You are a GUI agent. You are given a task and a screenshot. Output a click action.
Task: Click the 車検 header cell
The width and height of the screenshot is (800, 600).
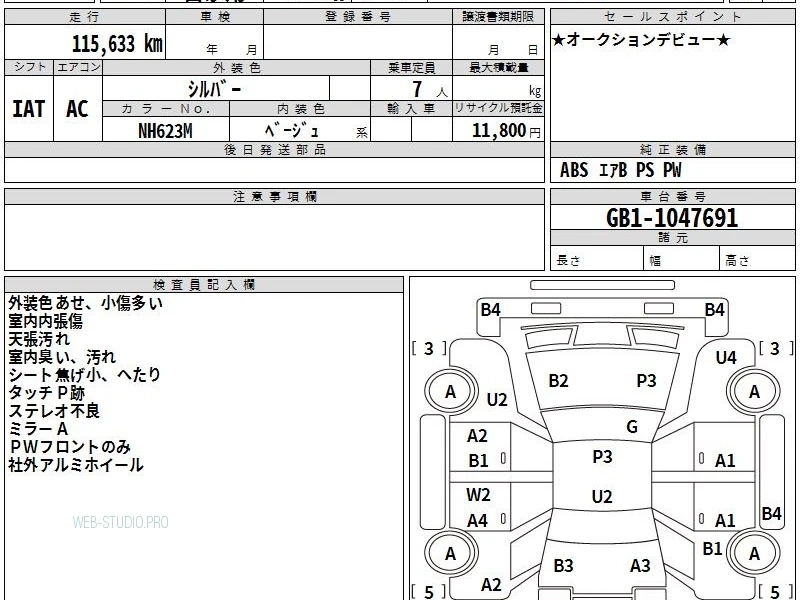coord(215,17)
